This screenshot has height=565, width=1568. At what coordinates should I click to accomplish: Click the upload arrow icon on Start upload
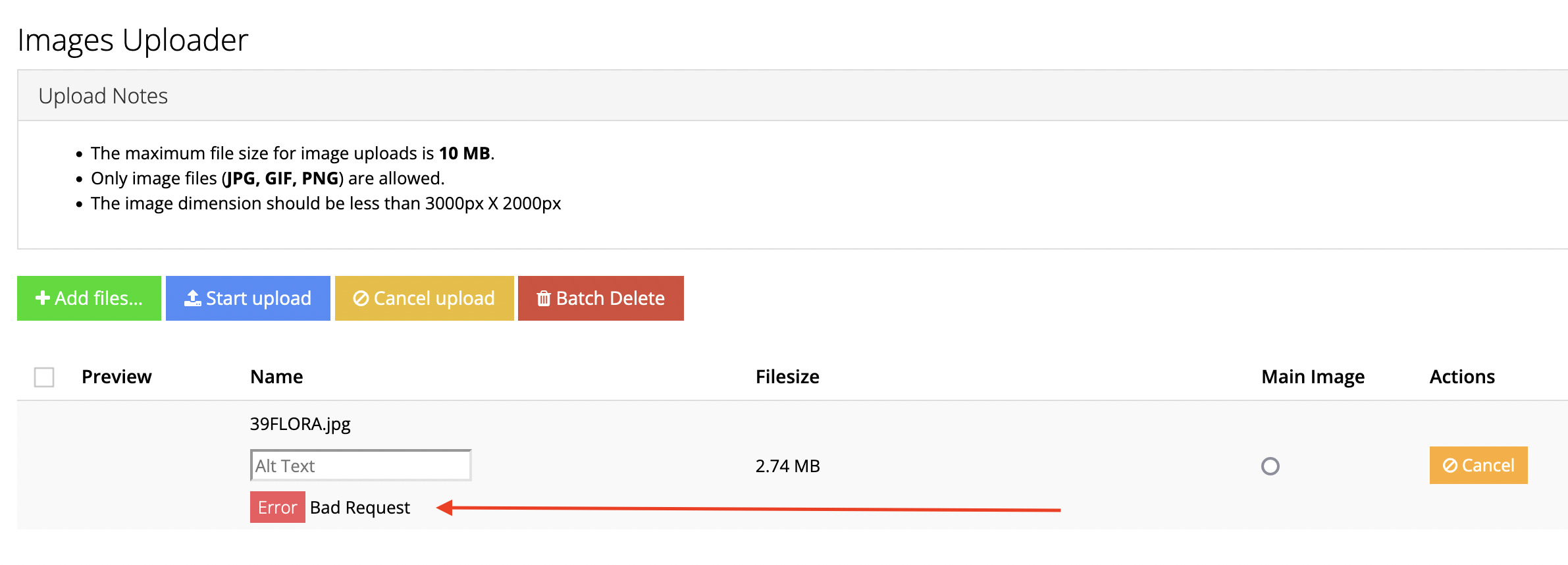[192, 298]
